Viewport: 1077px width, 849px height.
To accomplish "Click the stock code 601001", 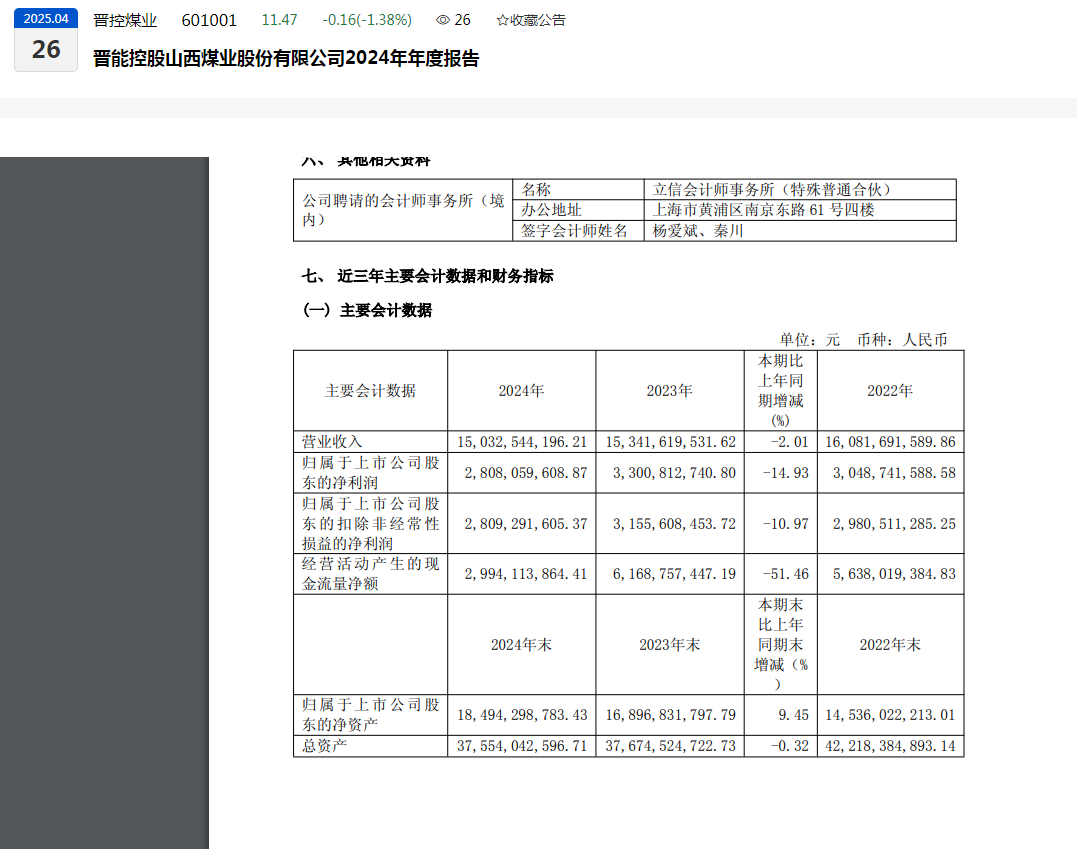I will pyautogui.click(x=209, y=20).
